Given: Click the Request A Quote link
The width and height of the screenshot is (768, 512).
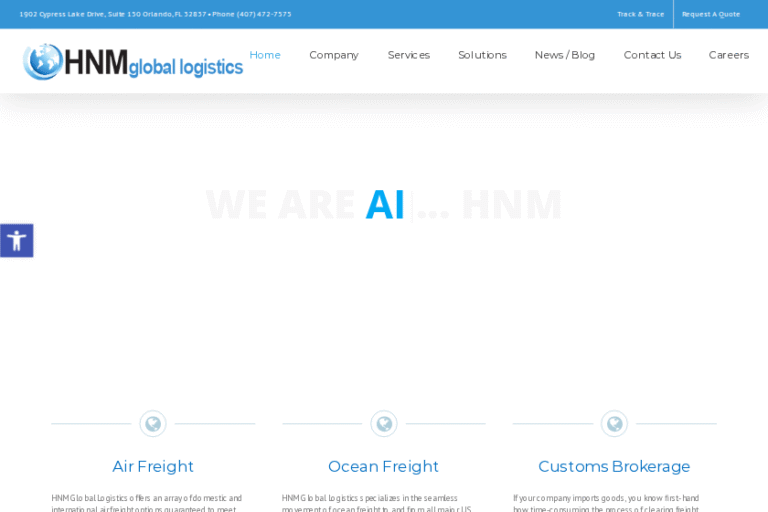Looking at the screenshot, I should pos(711,14).
